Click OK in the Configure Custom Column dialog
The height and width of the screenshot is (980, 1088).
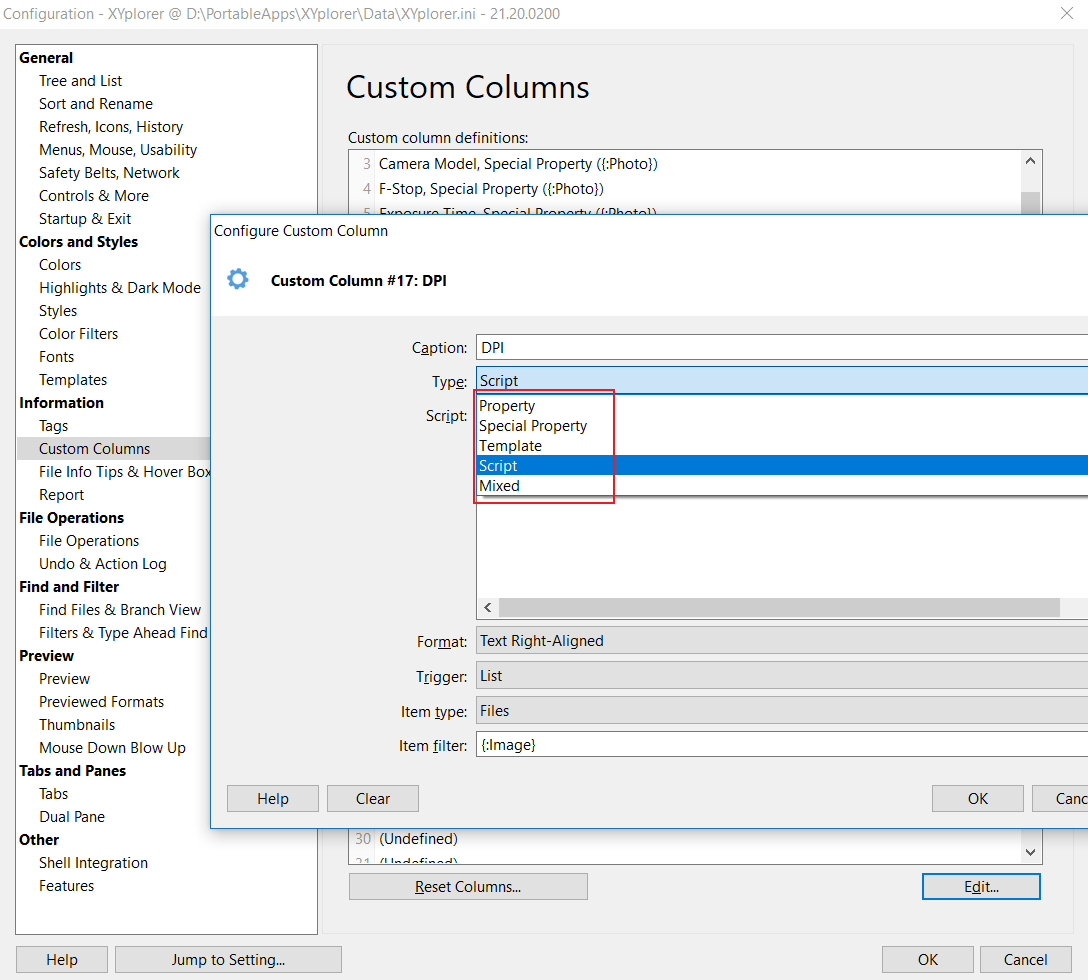[977, 798]
